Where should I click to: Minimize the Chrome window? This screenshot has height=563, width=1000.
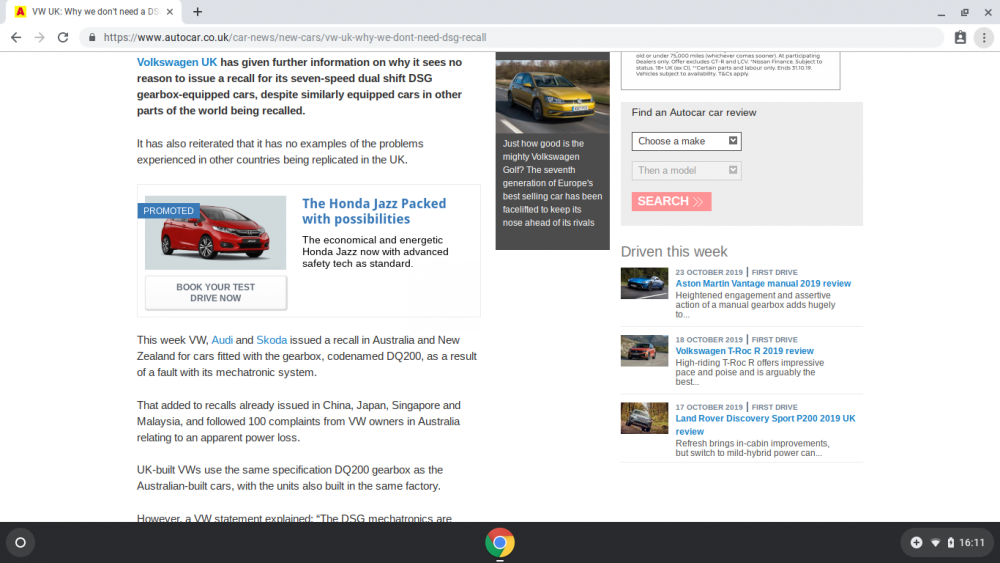click(941, 12)
